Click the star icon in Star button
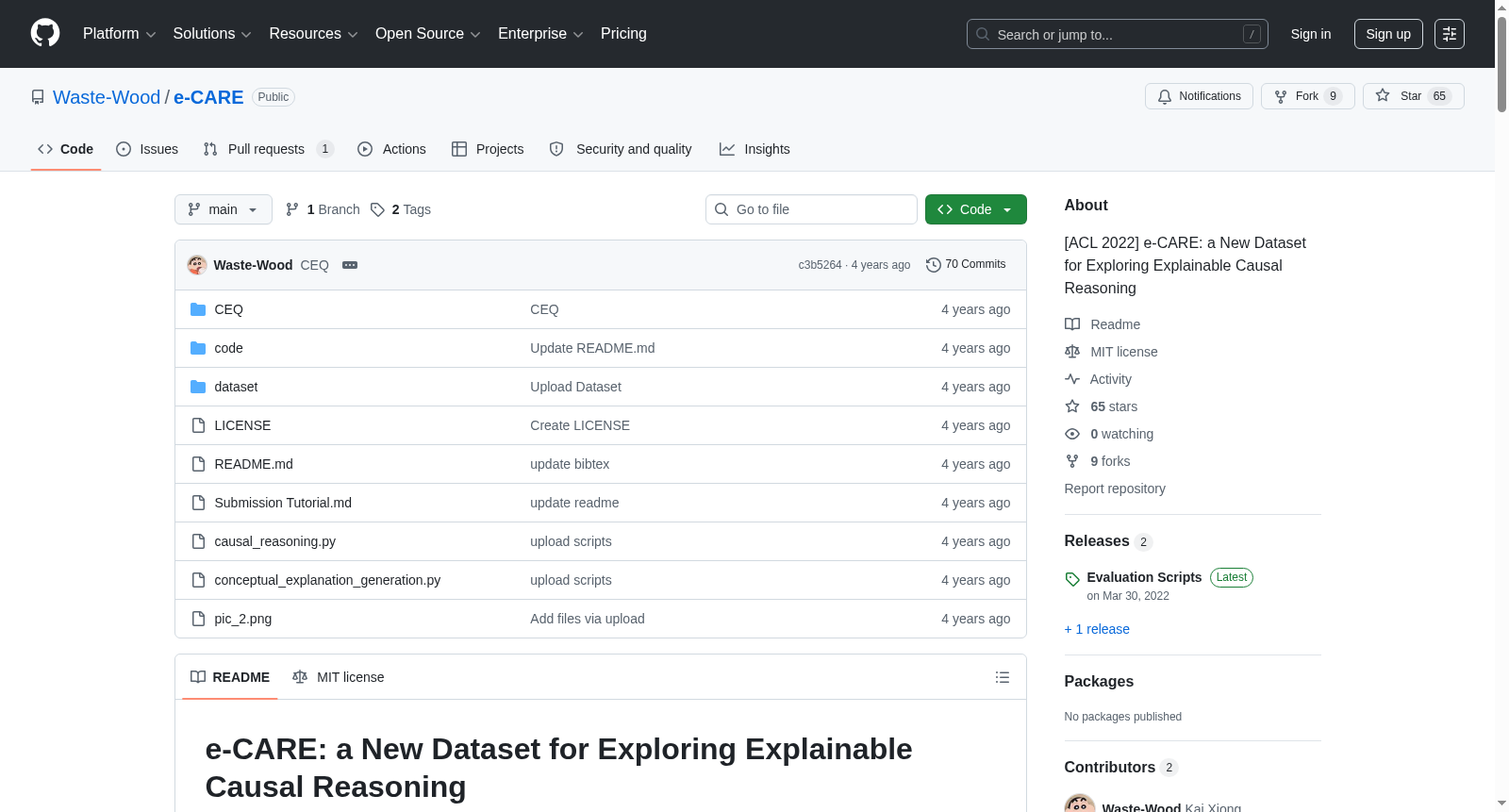1509x812 pixels. pyautogui.click(x=1383, y=95)
